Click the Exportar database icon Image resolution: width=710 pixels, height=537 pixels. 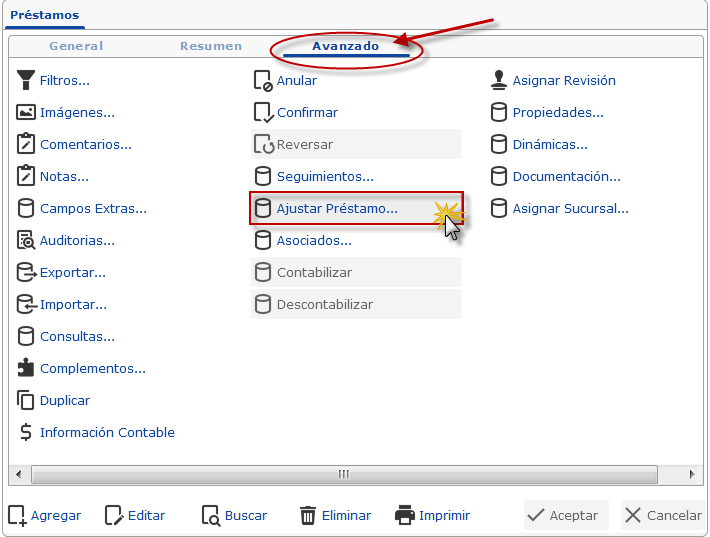(x=26, y=273)
